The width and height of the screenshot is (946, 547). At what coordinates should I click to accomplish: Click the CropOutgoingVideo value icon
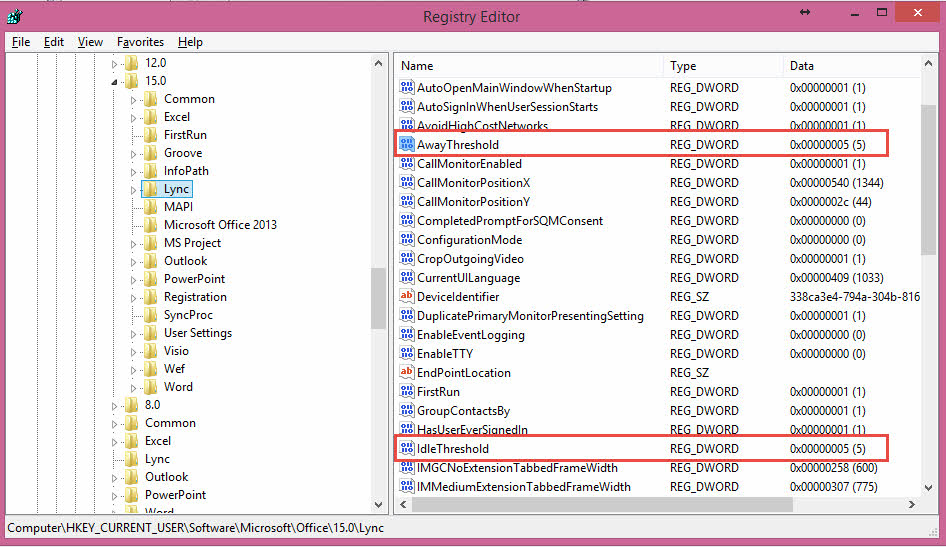pyautogui.click(x=407, y=259)
